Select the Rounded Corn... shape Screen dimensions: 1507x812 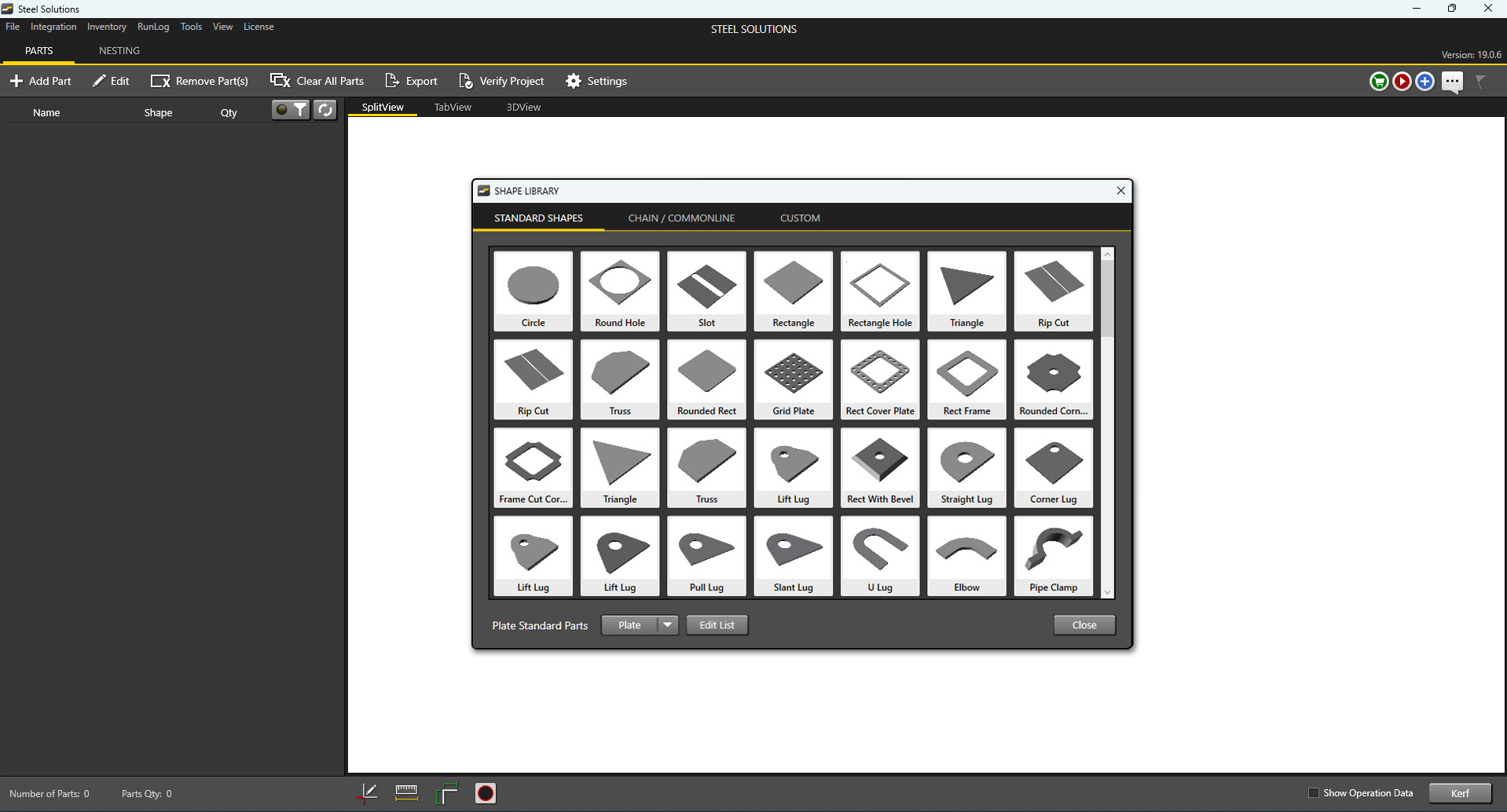coord(1054,379)
